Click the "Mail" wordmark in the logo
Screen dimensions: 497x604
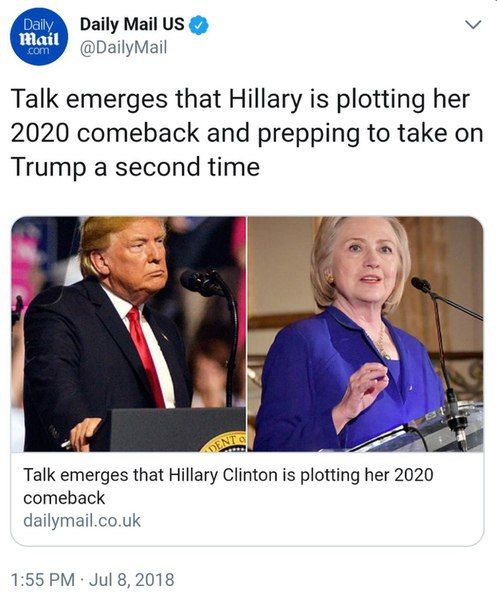tap(39, 39)
